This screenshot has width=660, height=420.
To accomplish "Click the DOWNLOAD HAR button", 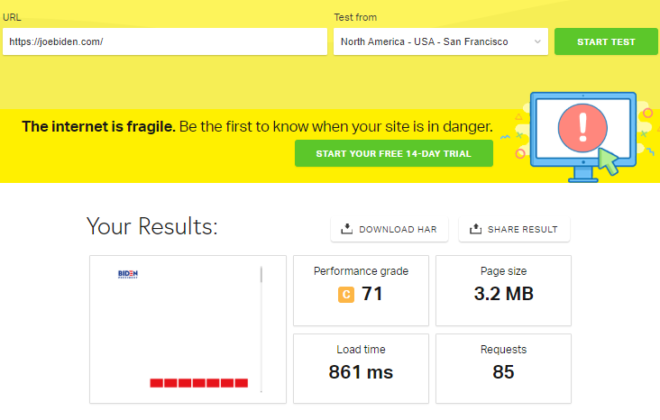I will [389, 229].
